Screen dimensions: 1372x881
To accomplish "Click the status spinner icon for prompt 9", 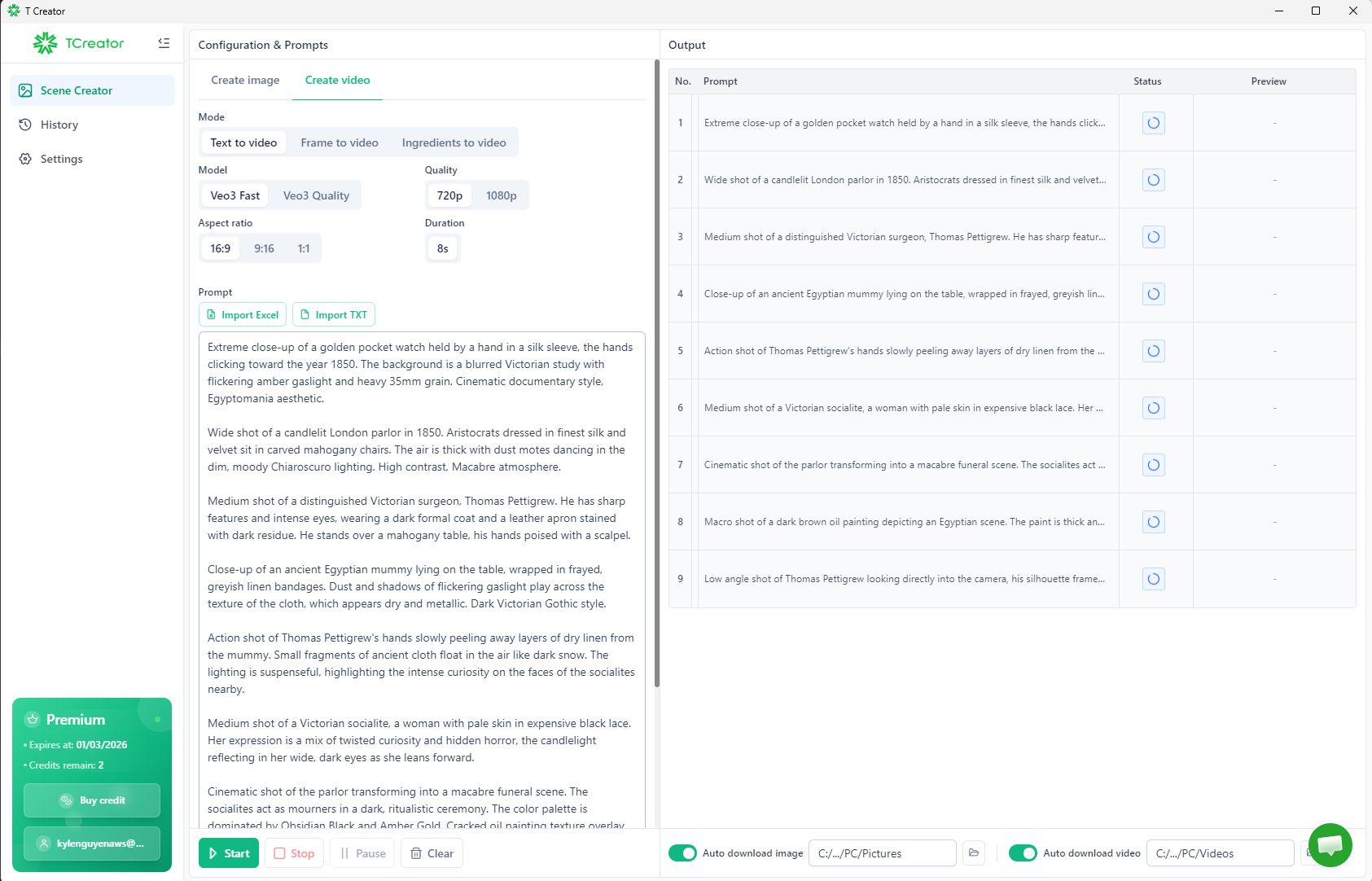I will tap(1153, 579).
